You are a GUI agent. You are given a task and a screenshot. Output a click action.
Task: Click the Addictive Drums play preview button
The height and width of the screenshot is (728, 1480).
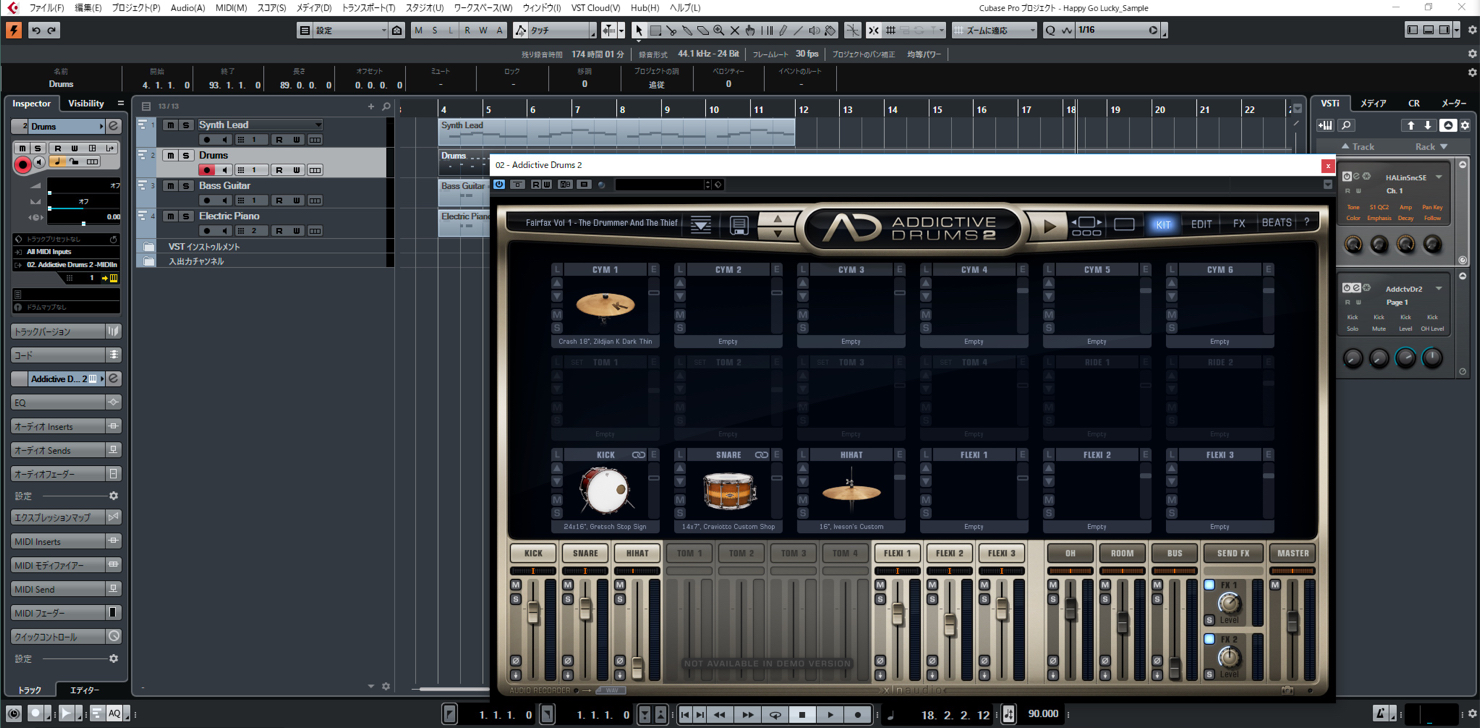(x=1049, y=226)
